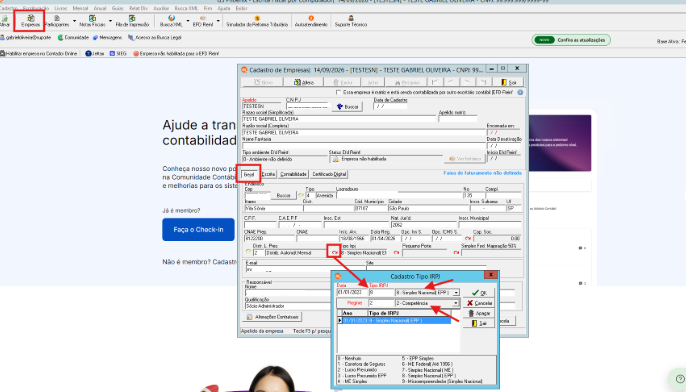Open Simulador da Reforma Tributária
Viewport: 686px width, 392px height.
[257, 21]
